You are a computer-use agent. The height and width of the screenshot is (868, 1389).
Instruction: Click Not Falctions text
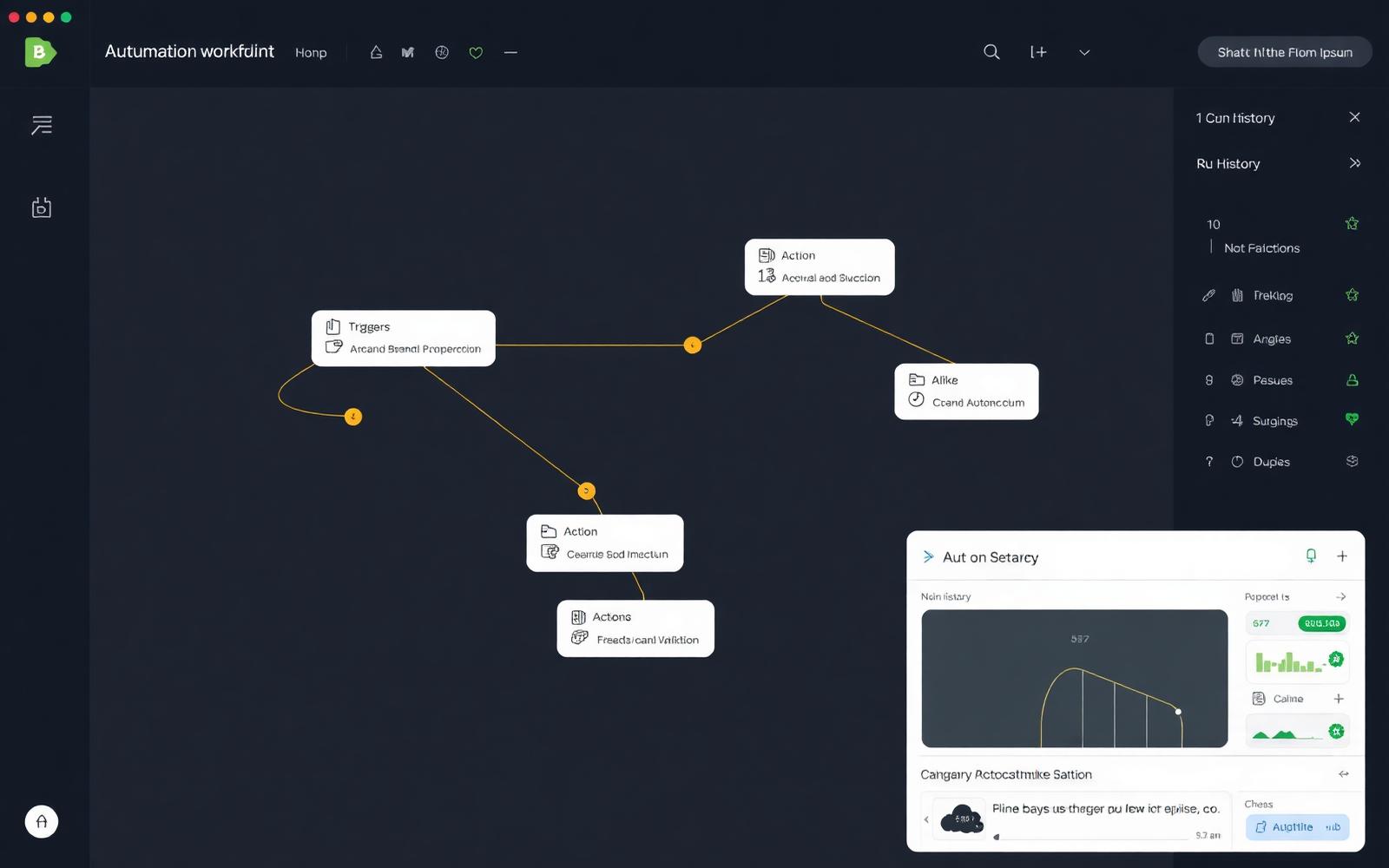(1261, 248)
